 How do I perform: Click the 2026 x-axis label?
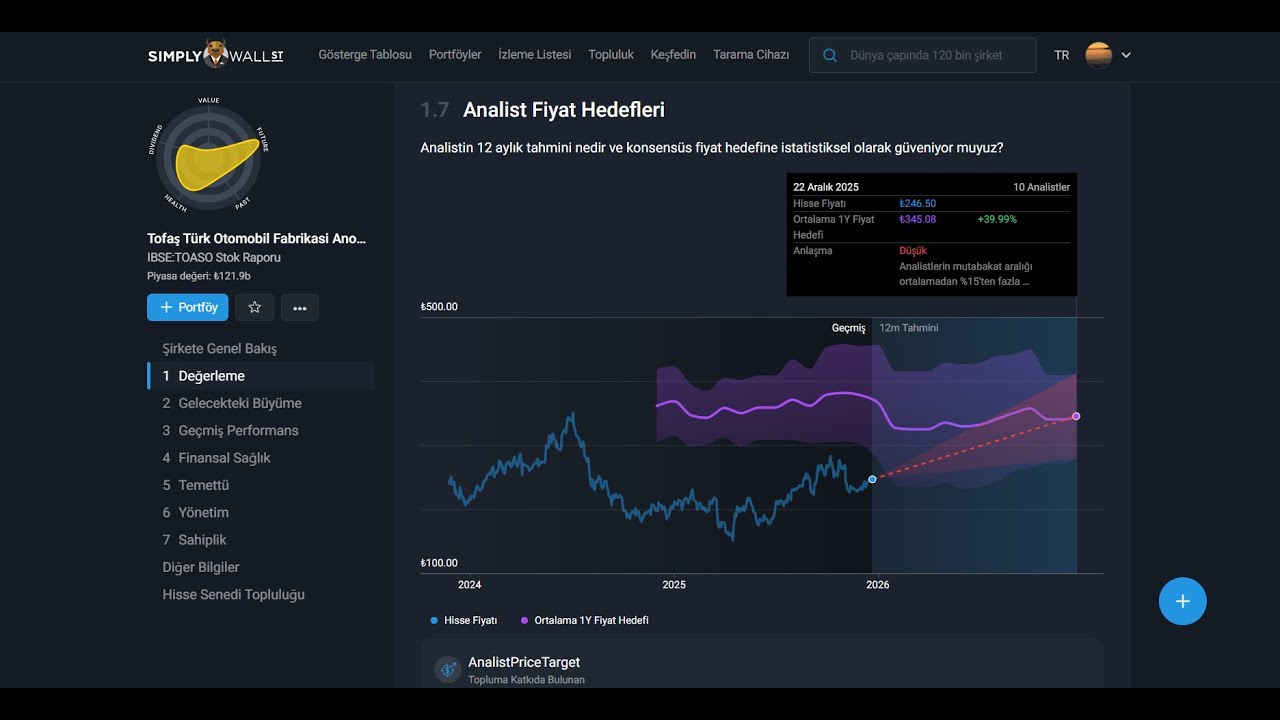tap(878, 585)
